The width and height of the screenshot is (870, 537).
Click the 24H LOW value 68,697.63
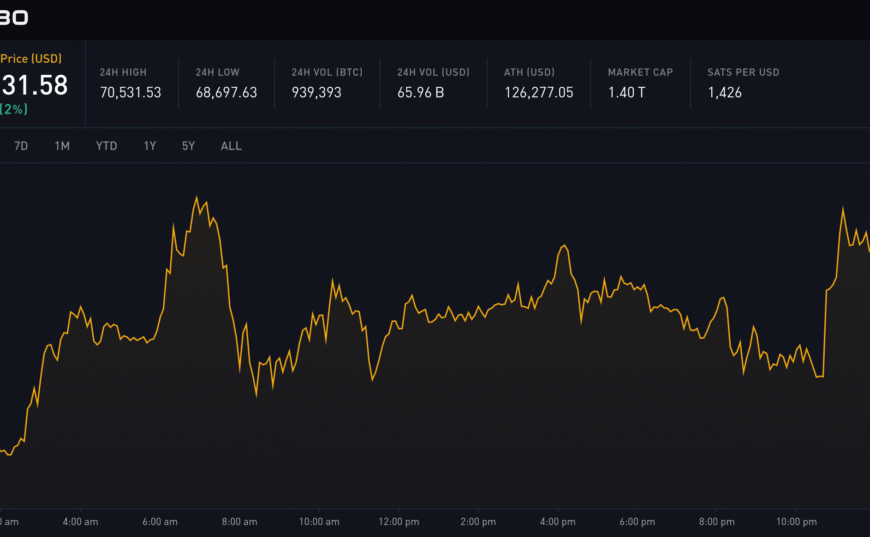click(x=226, y=93)
